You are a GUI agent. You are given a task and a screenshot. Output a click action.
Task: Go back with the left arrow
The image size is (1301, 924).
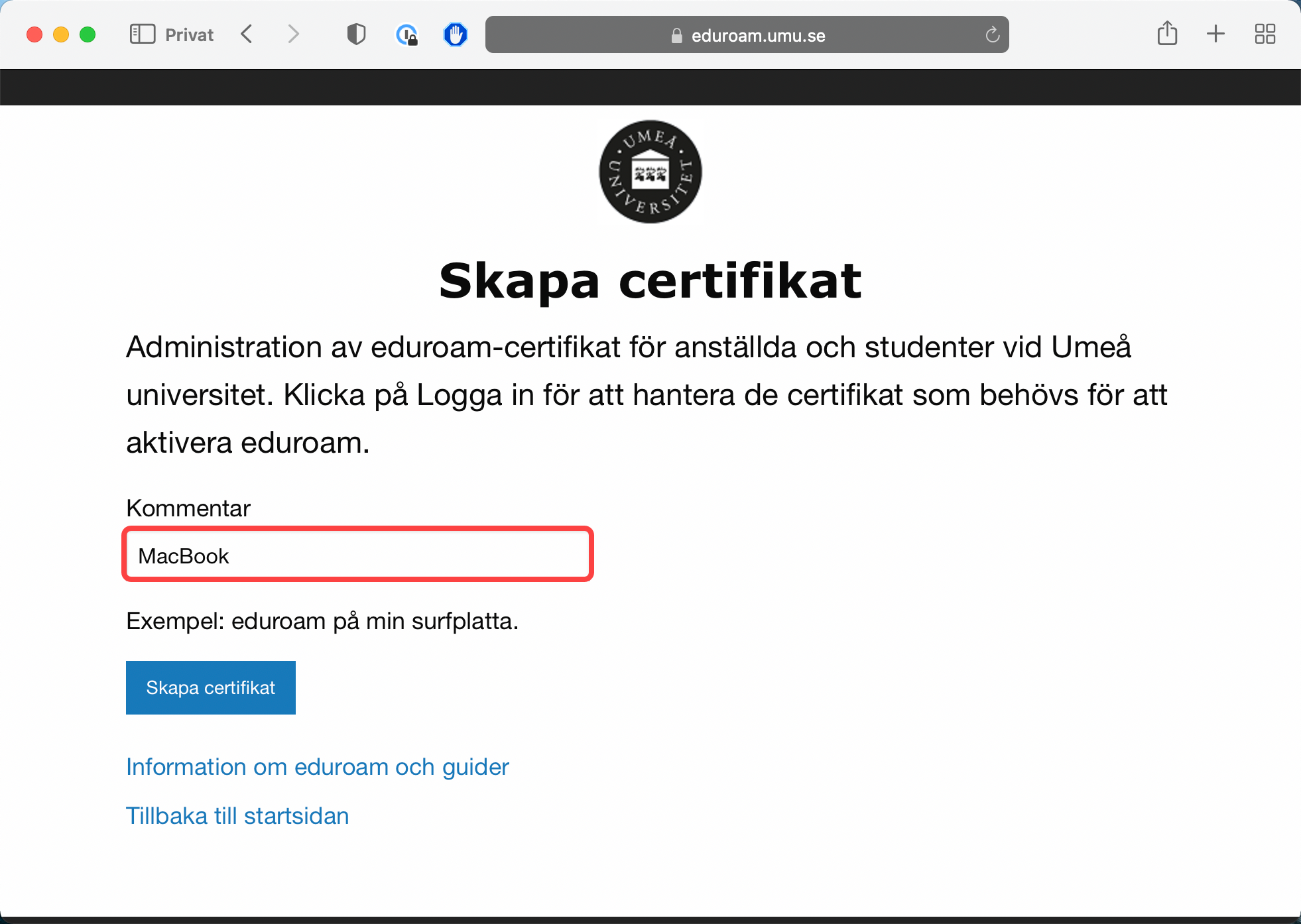[x=247, y=34]
